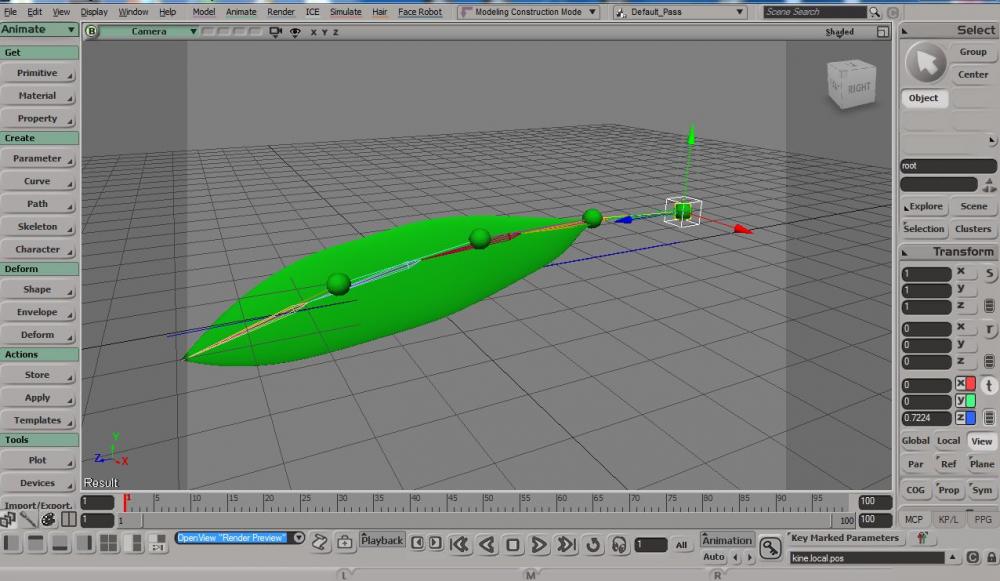
Task: Open the viewport eye display options
Action: (x=295, y=32)
